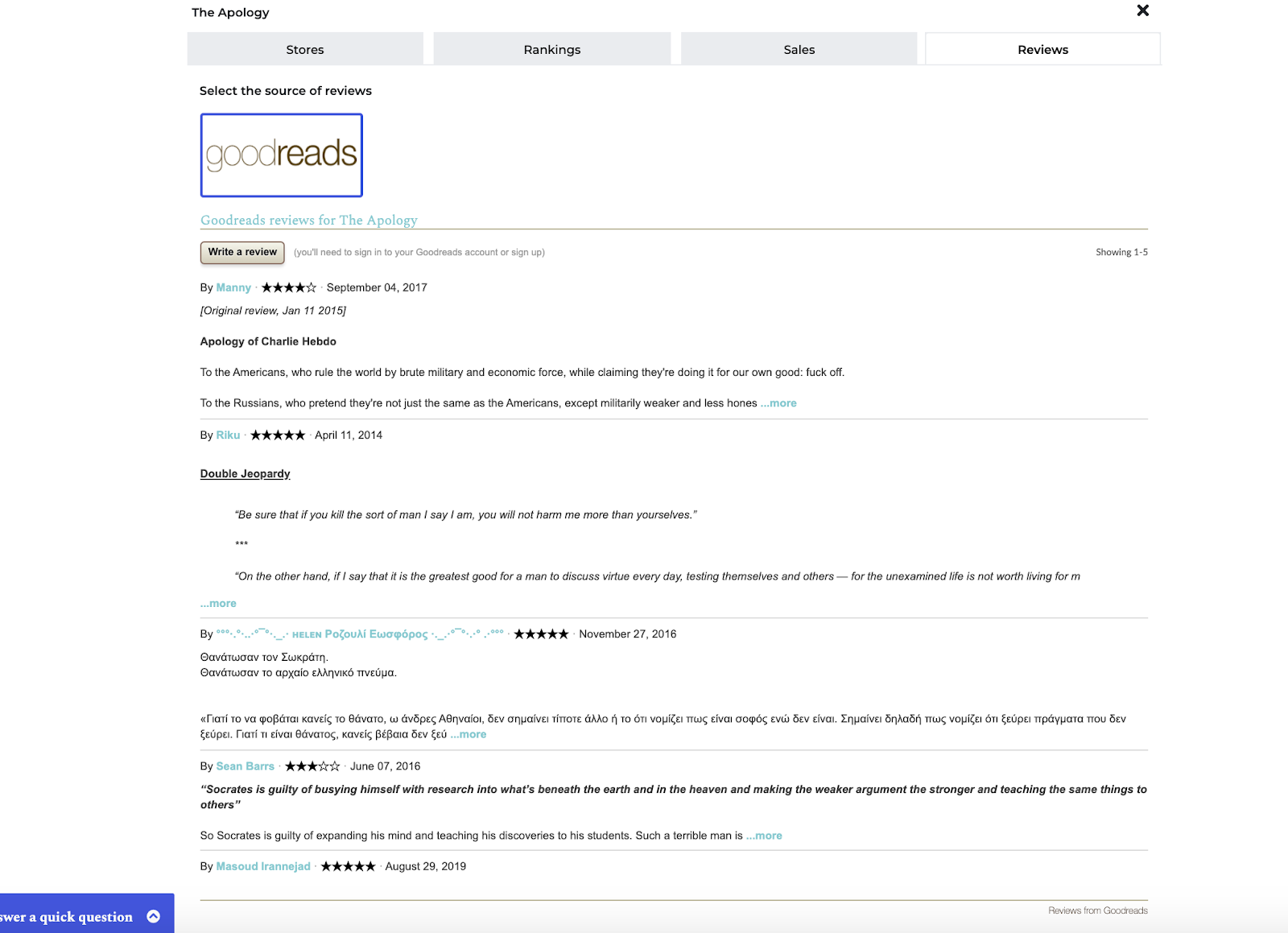Close The Apology dialog
1288x933 pixels.
pos(1142,10)
